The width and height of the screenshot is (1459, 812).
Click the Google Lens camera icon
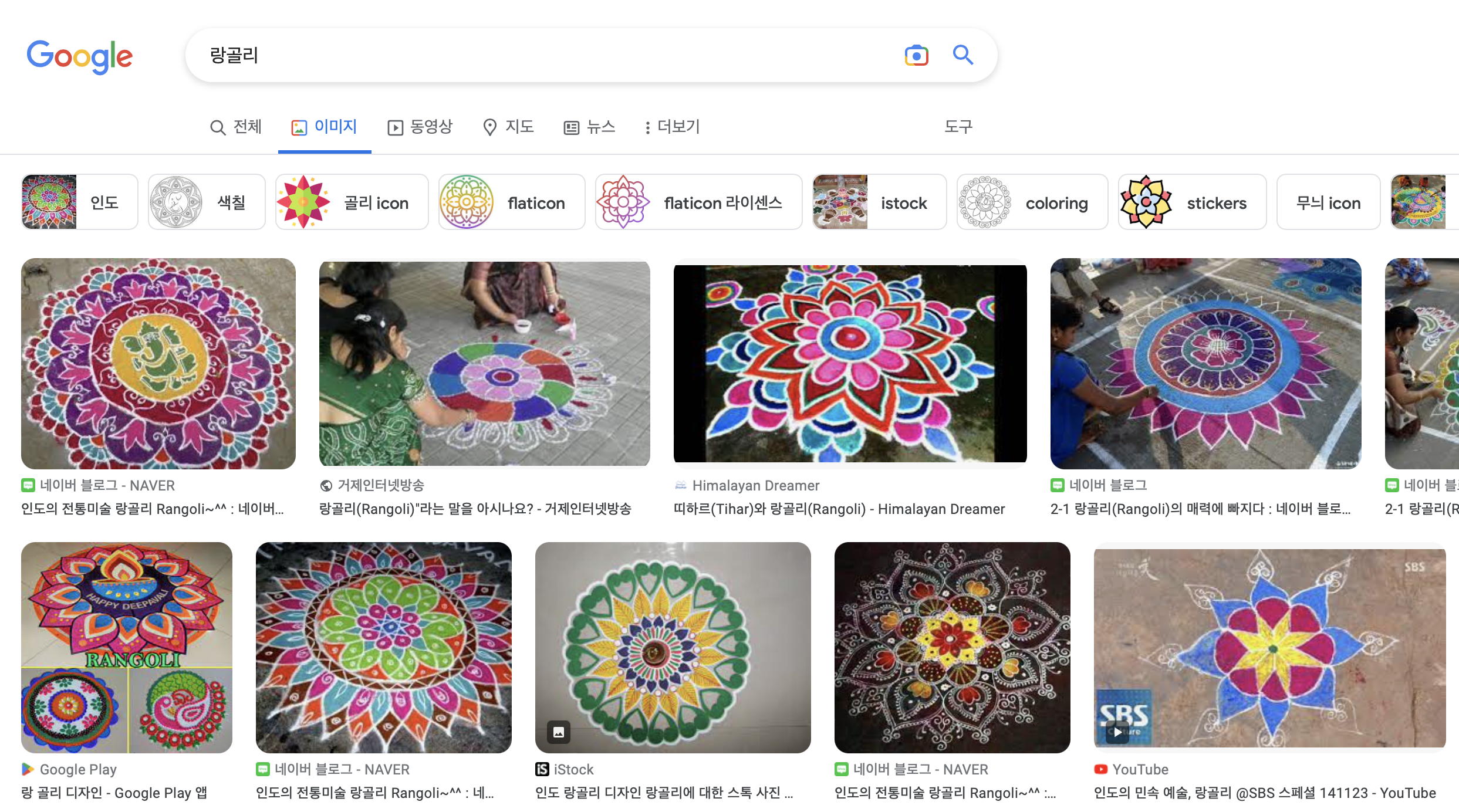pyautogui.click(x=916, y=55)
